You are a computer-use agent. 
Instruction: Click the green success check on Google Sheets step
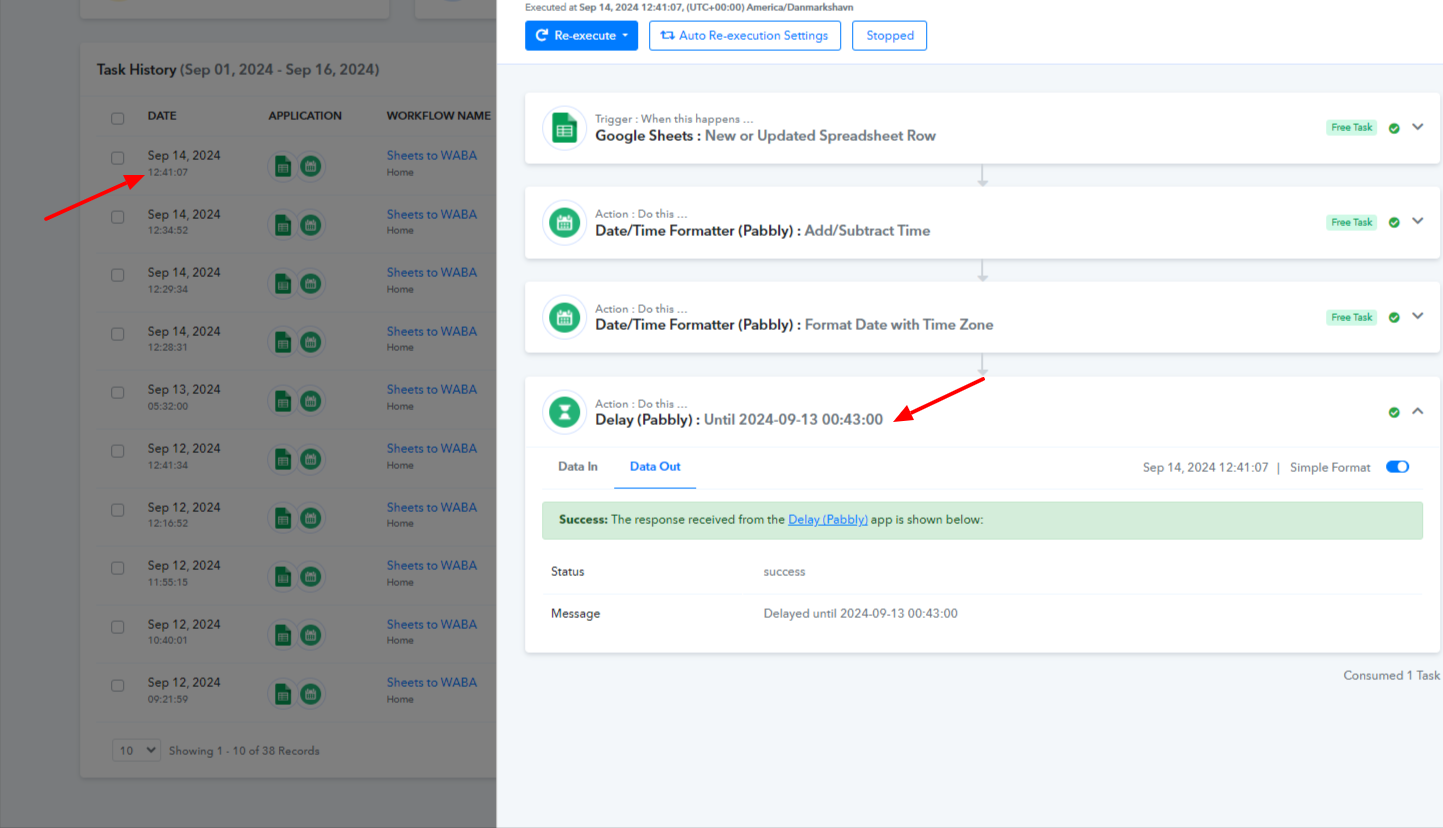[1394, 128]
